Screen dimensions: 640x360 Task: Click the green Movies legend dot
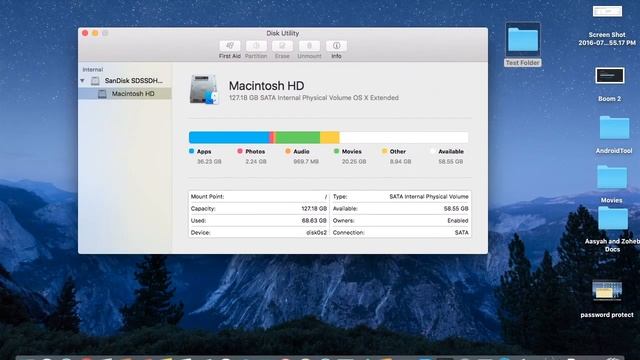click(x=336, y=151)
